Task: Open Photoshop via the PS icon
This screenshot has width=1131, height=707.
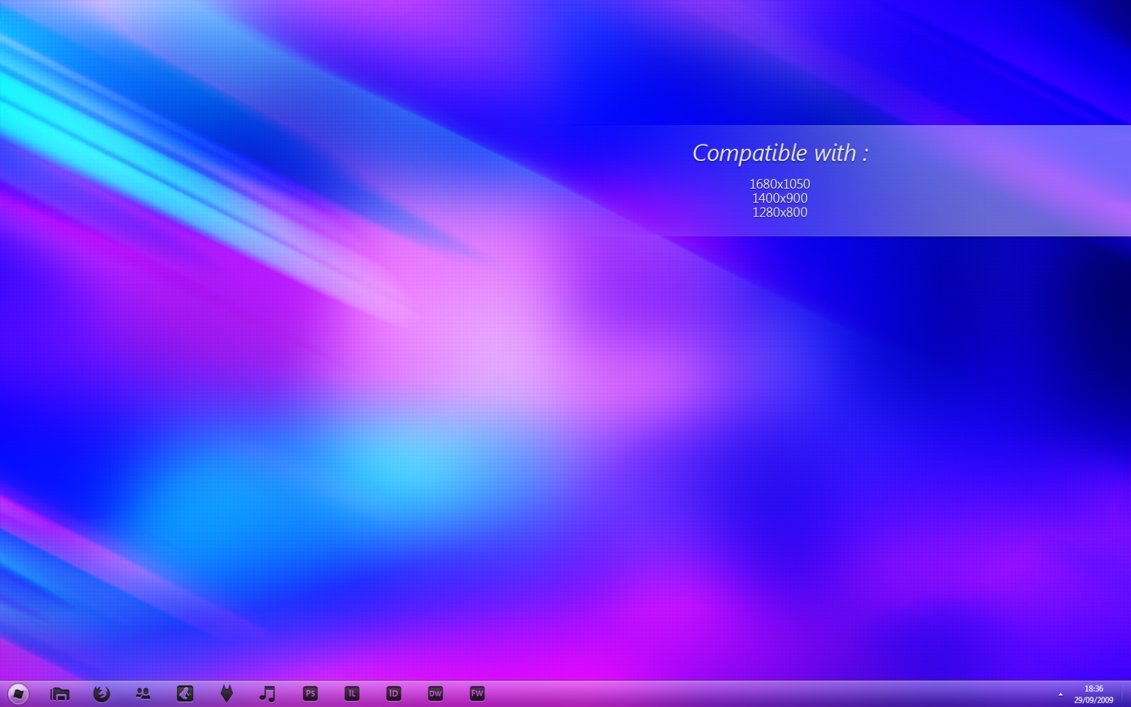Action: tap(310, 694)
